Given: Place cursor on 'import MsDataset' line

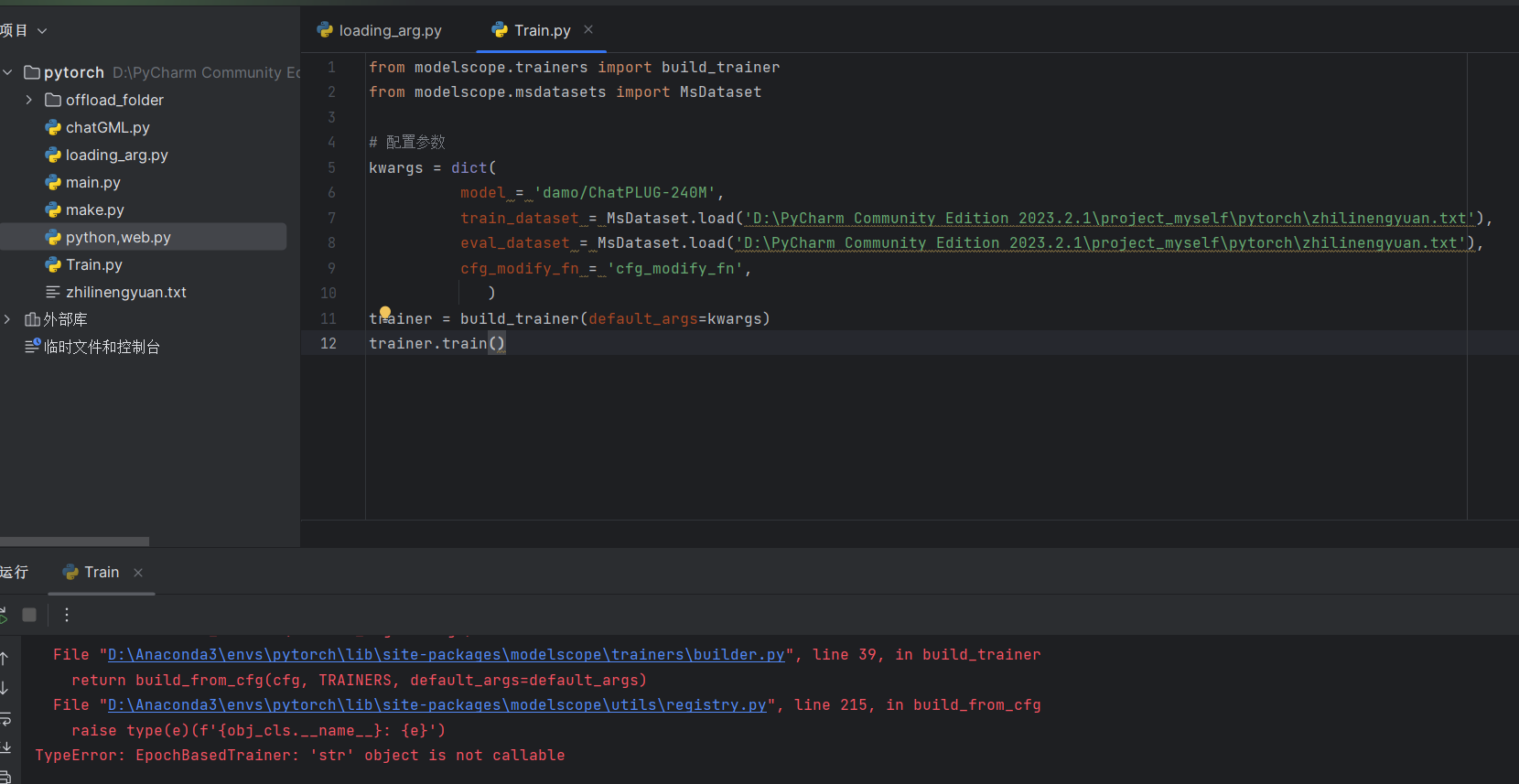Looking at the screenshot, I should click(x=566, y=92).
